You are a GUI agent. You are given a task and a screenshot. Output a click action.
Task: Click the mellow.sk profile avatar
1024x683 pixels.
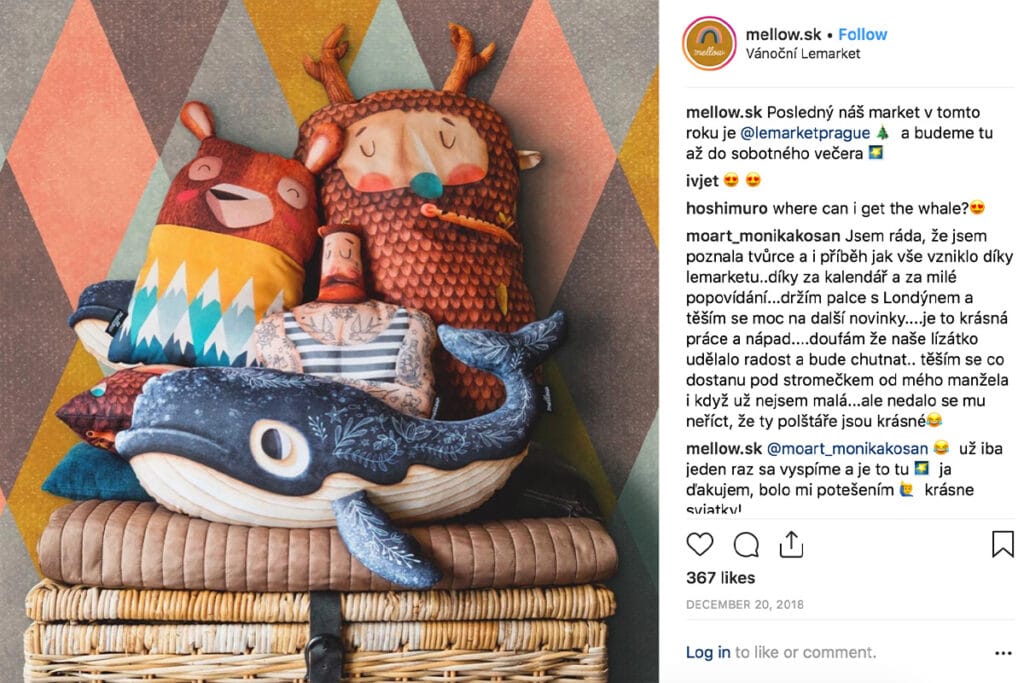point(709,43)
